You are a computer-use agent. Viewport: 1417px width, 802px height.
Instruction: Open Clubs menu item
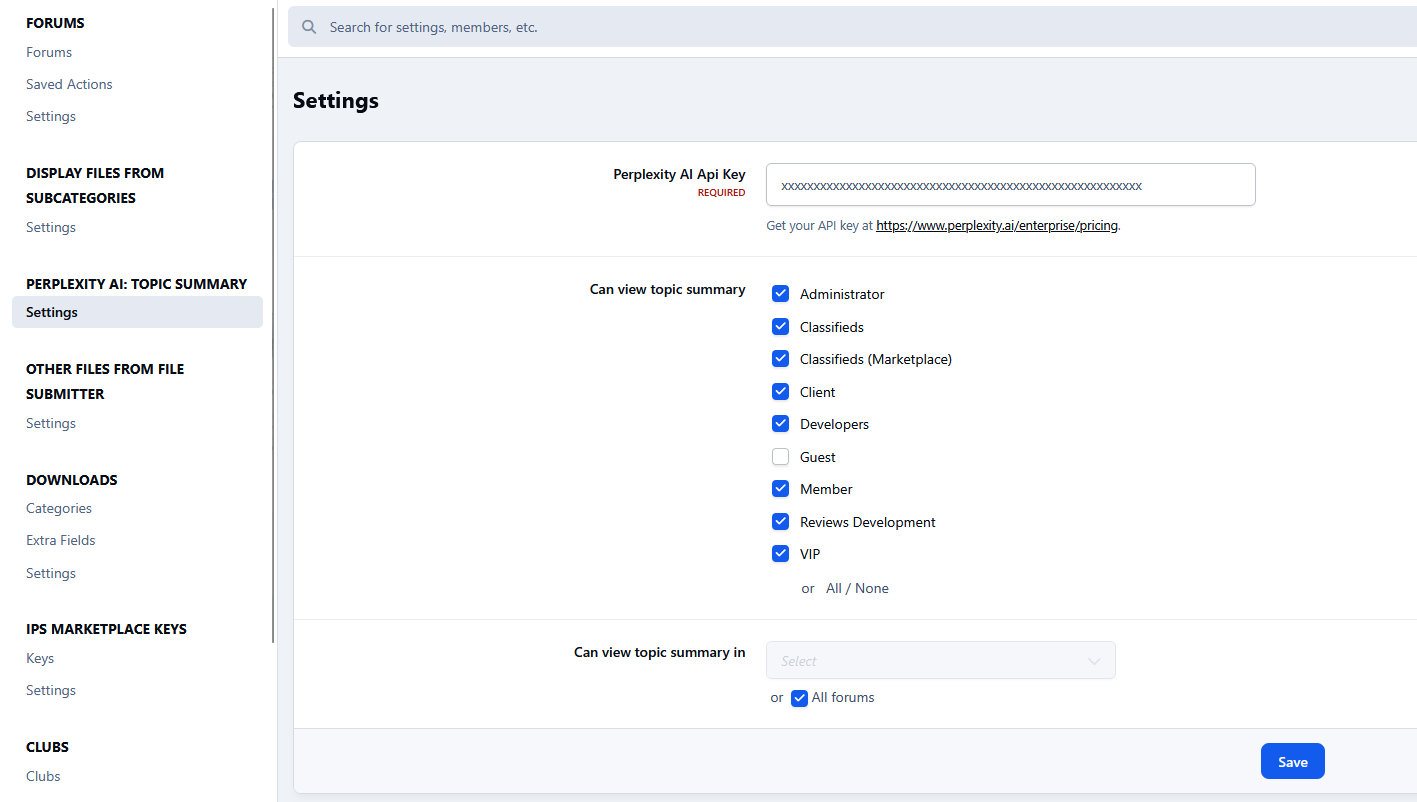pos(43,776)
